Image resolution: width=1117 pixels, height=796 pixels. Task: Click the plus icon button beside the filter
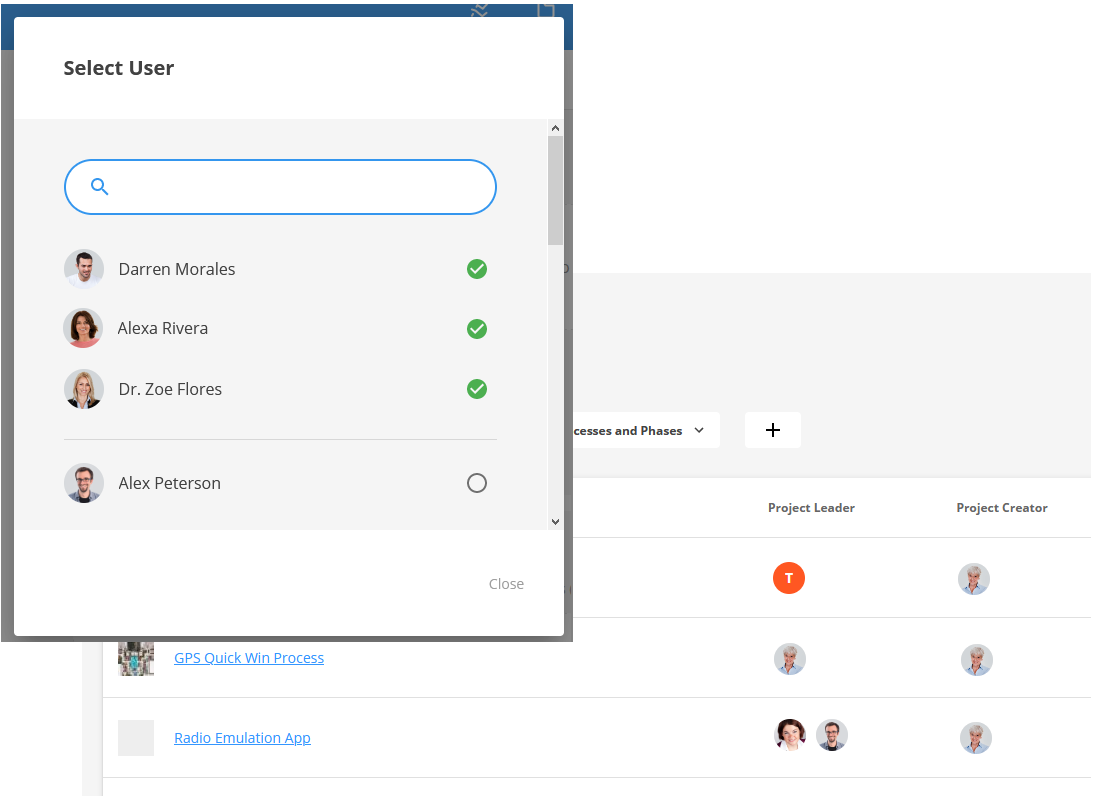point(772,430)
